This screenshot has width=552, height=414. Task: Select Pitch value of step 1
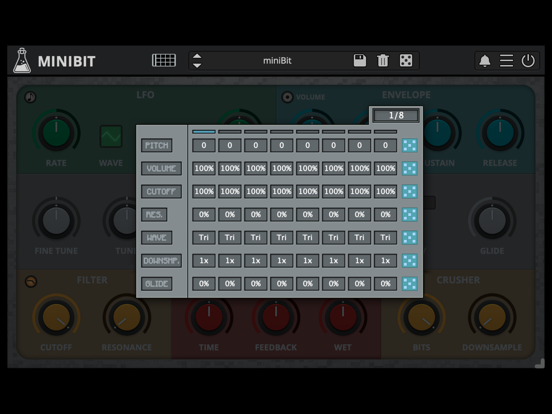pyautogui.click(x=204, y=145)
